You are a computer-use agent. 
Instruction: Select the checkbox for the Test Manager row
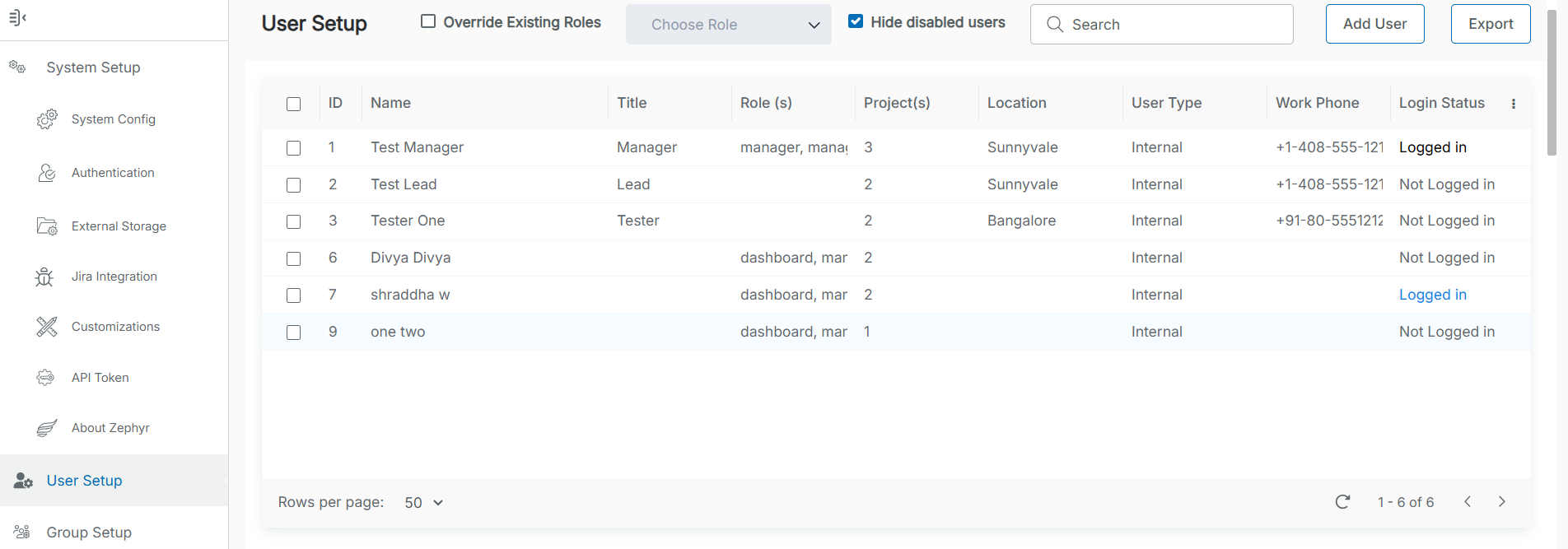click(293, 148)
